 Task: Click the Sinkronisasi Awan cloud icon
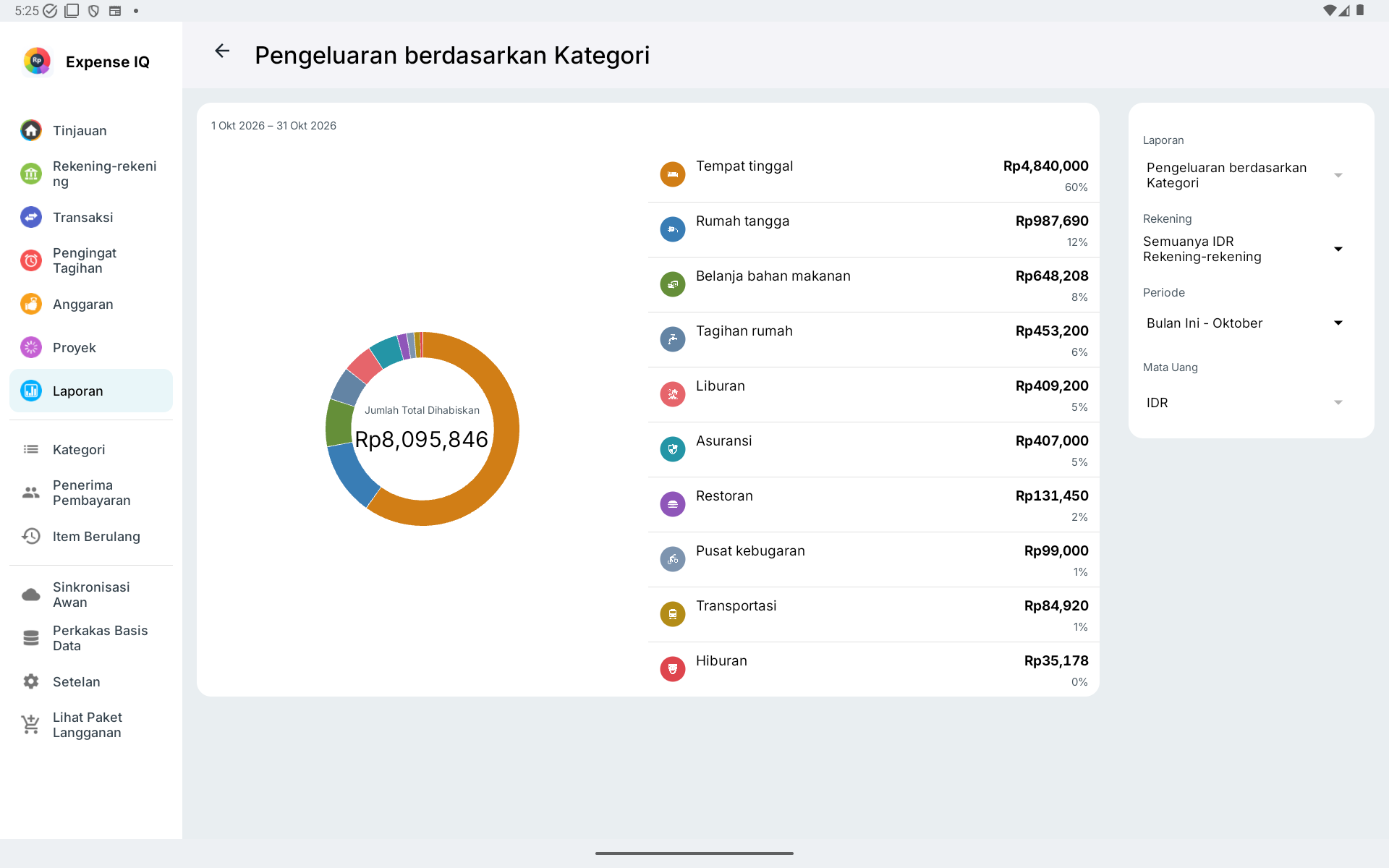(x=31, y=595)
